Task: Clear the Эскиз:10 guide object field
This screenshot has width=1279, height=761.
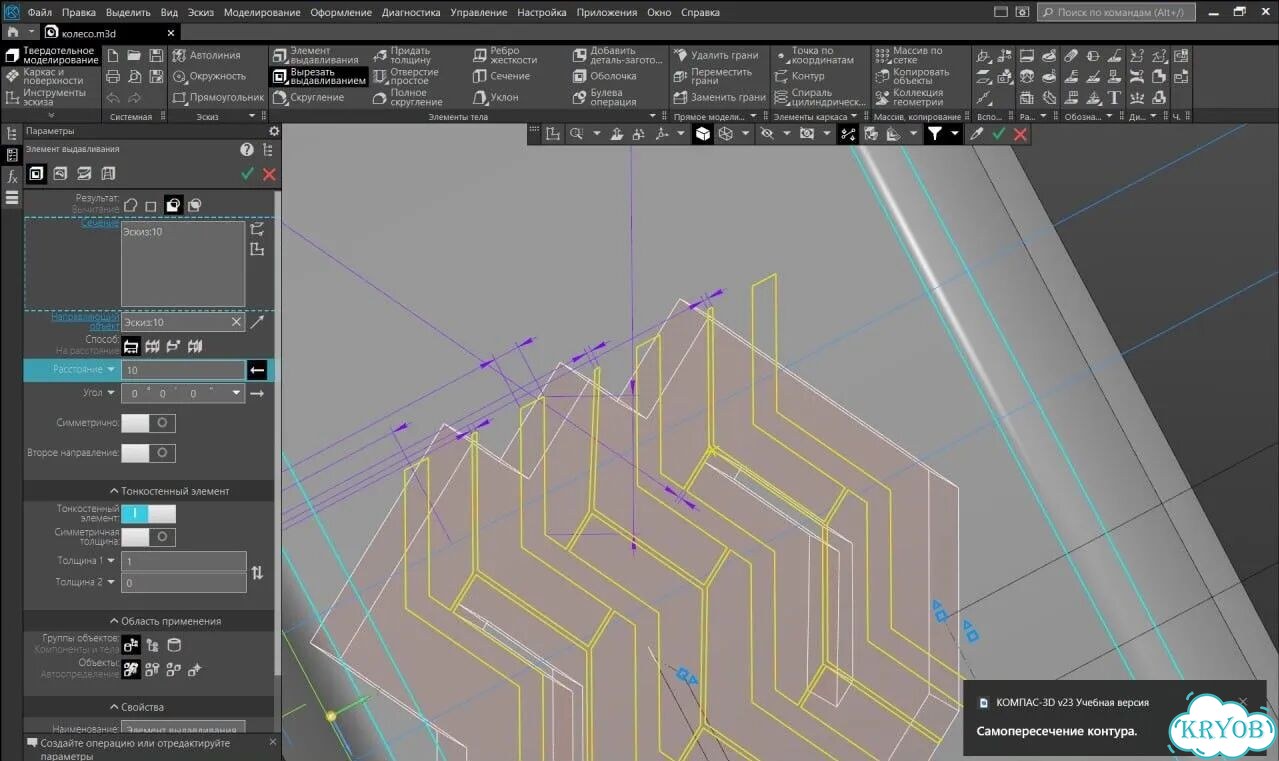Action: pyautogui.click(x=236, y=322)
